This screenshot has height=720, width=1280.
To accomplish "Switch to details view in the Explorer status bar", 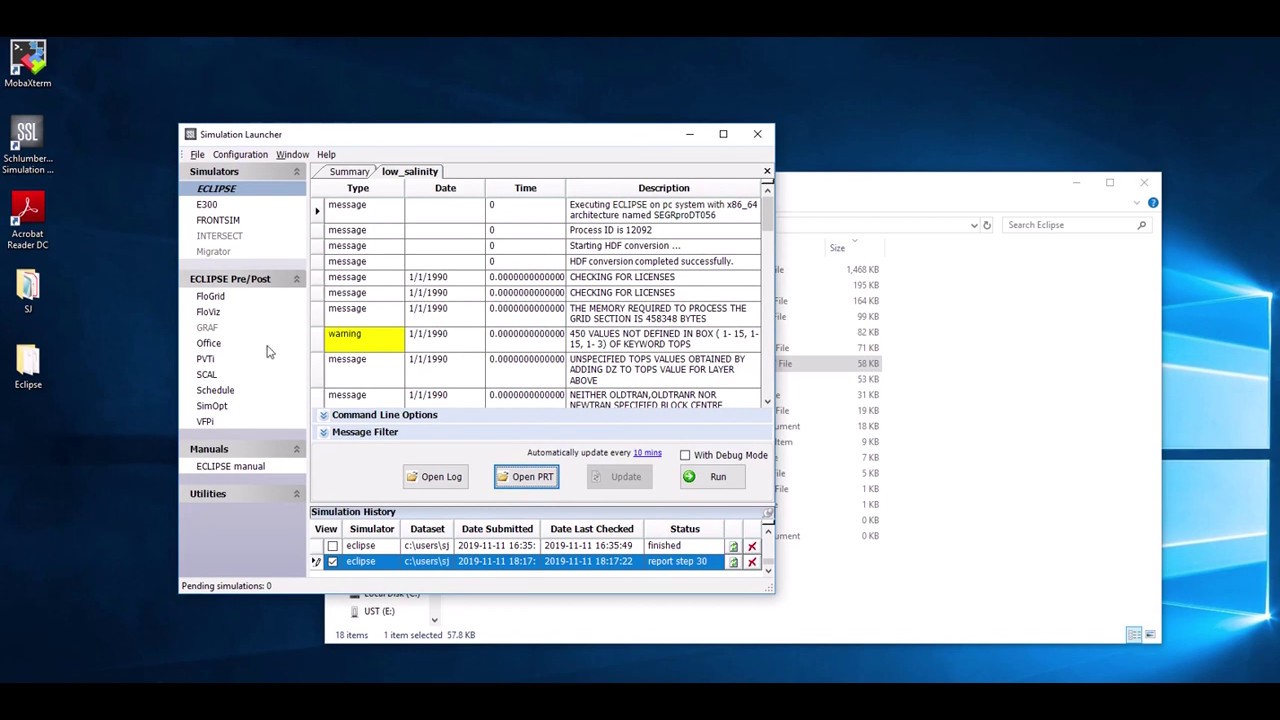I will [1134, 635].
